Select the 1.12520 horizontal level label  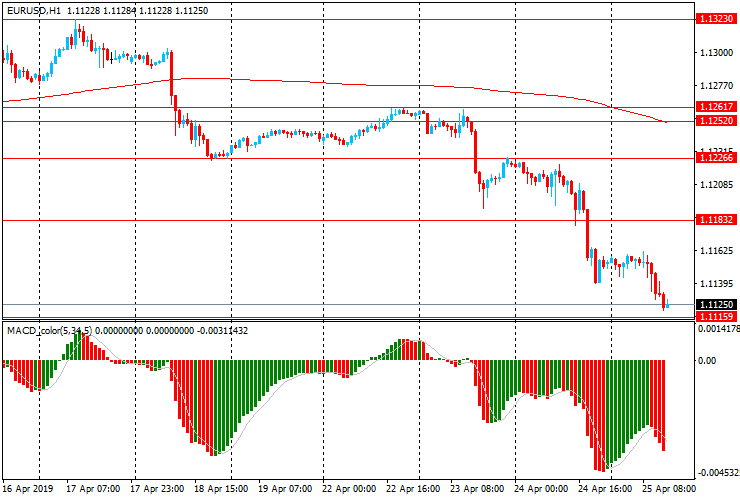[x=717, y=121]
